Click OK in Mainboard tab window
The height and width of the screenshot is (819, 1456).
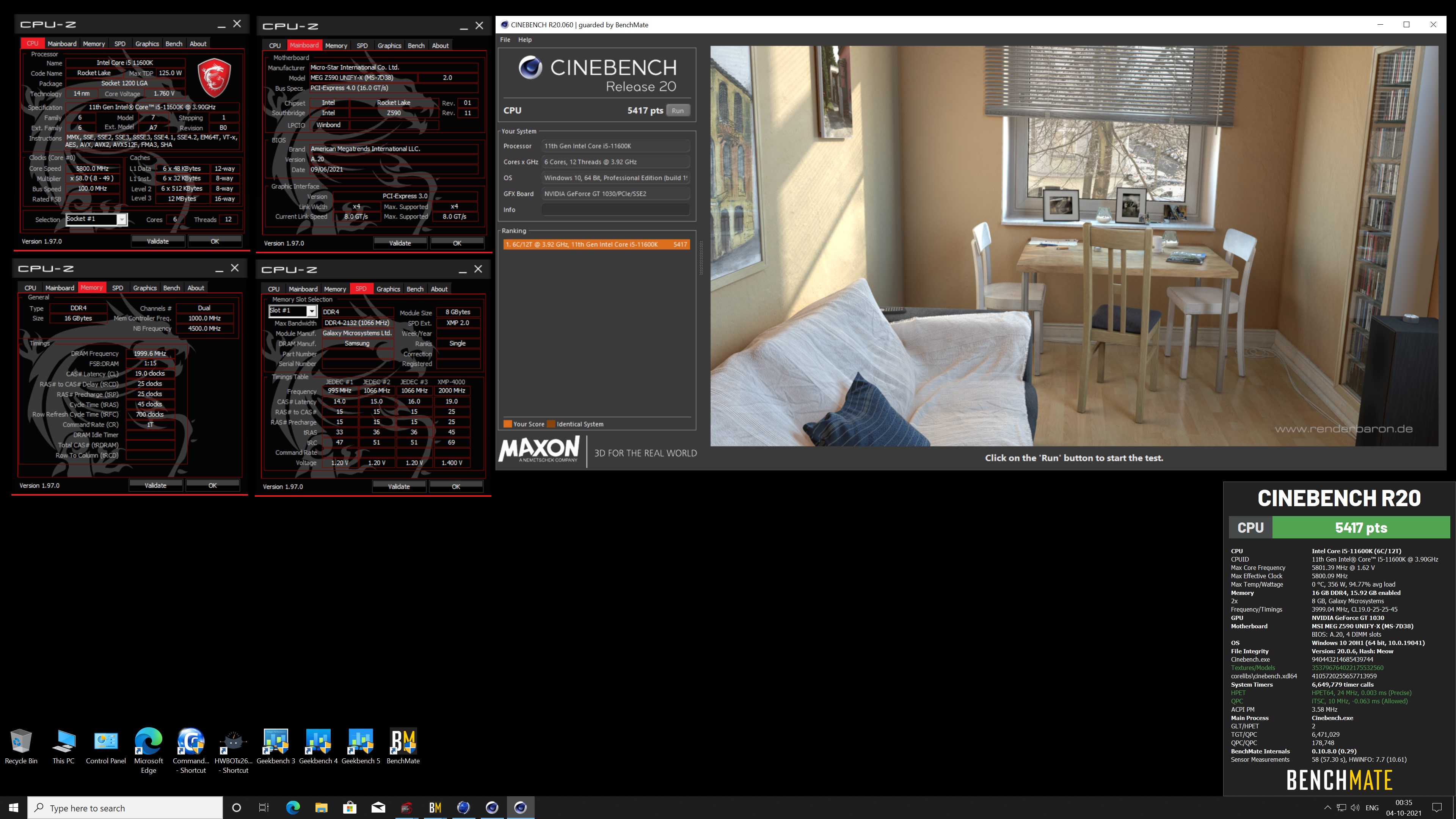tap(457, 243)
